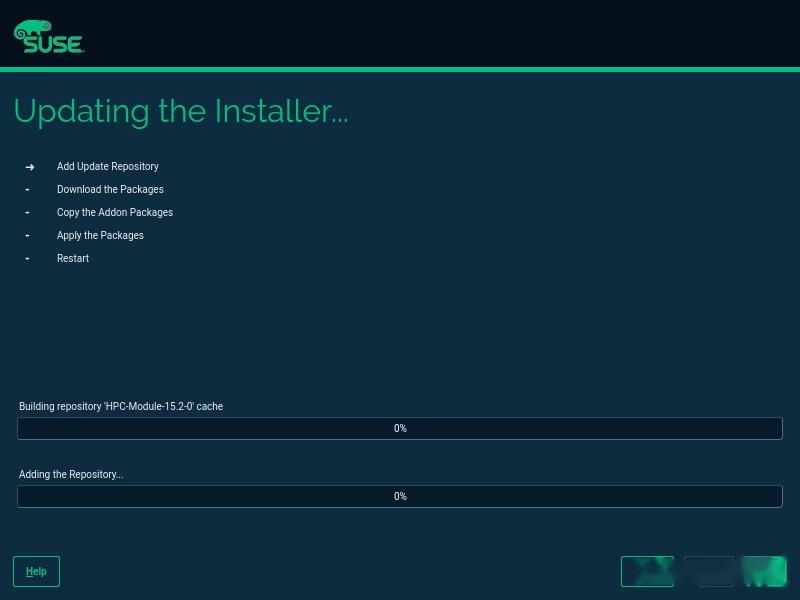
Task: Click the "Updating the Installer..." heading
Action: click(x=180, y=111)
